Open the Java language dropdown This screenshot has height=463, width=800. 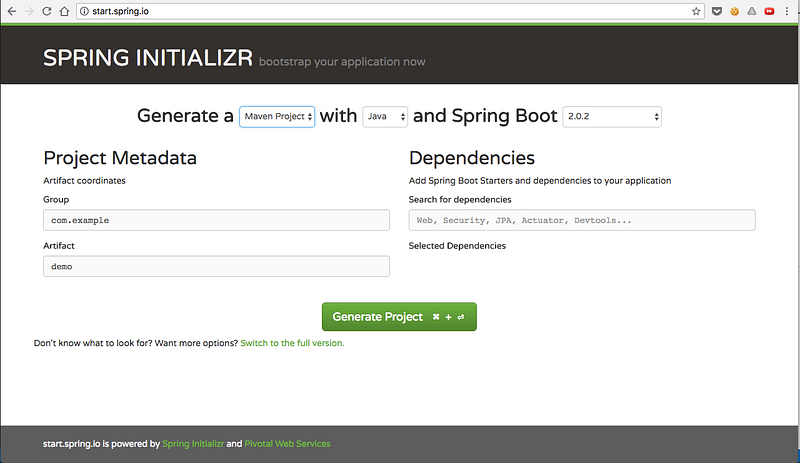click(x=385, y=116)
